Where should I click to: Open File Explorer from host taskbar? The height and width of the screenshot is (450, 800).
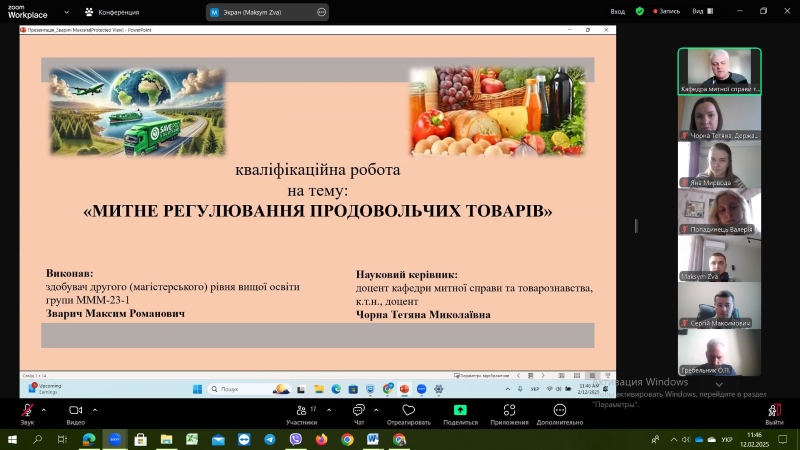click(166, 439)
